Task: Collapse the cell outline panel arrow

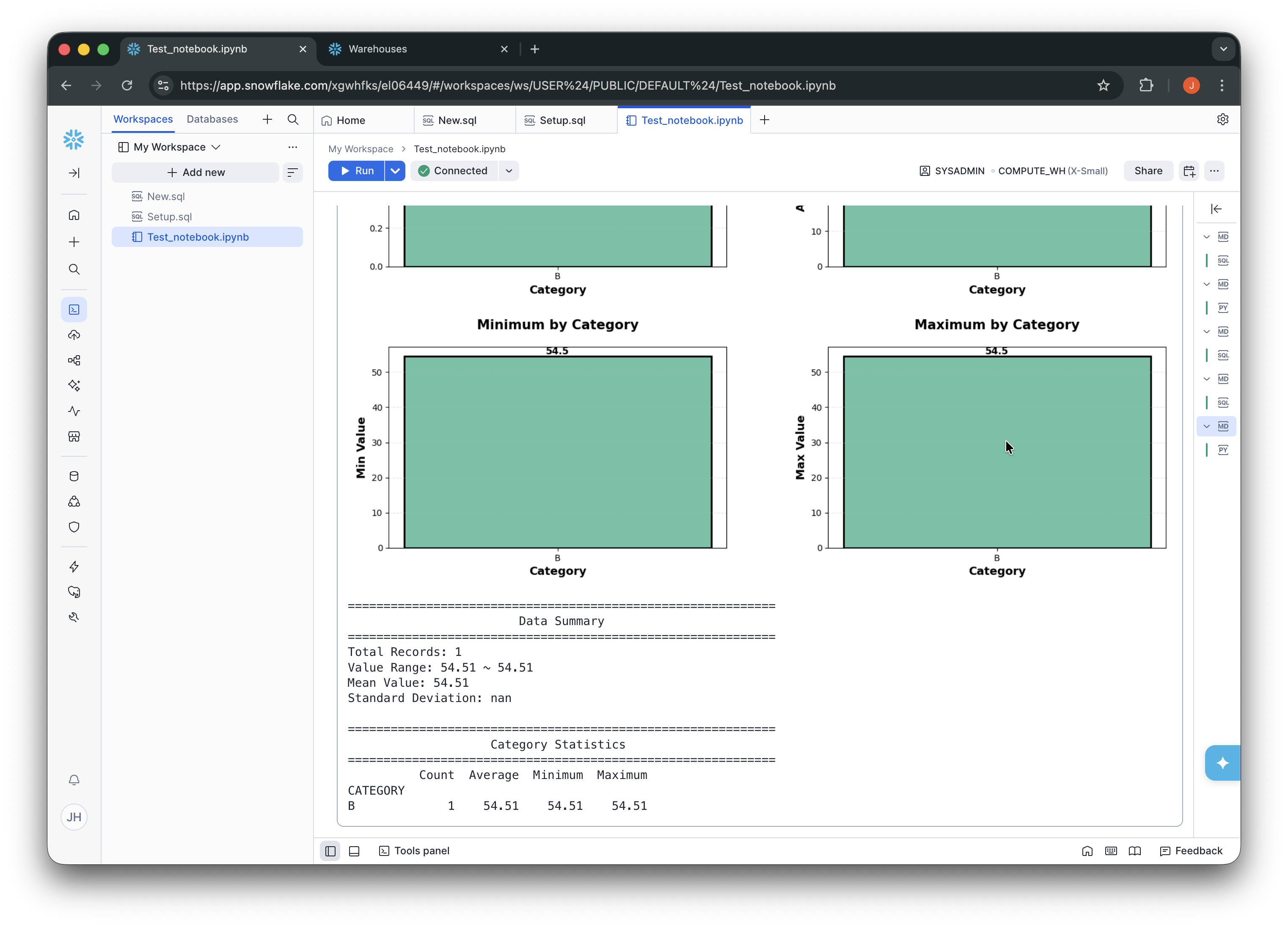Action: 1216,209
